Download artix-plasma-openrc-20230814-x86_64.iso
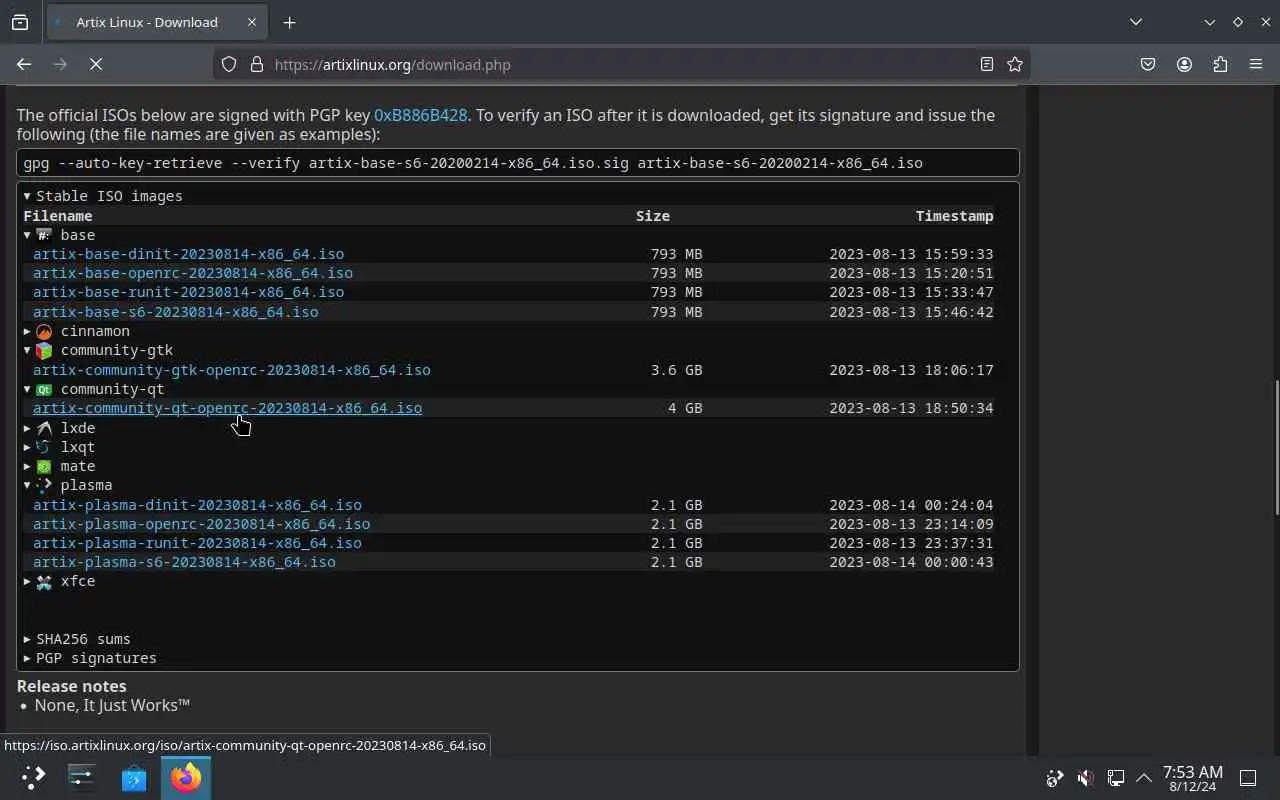Image resolution: width=1280 pixels, height=800 pixels. point(201,524)
